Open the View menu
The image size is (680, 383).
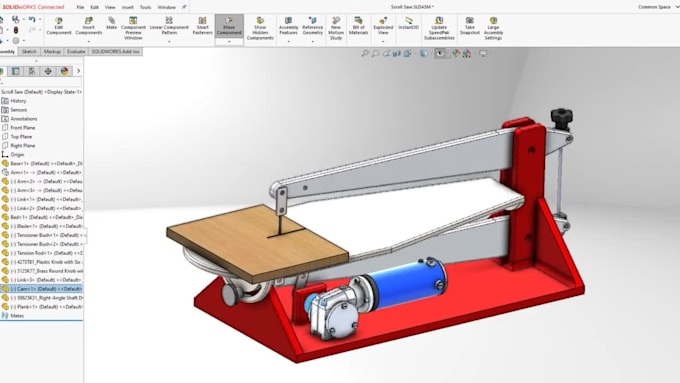(110, 7)
